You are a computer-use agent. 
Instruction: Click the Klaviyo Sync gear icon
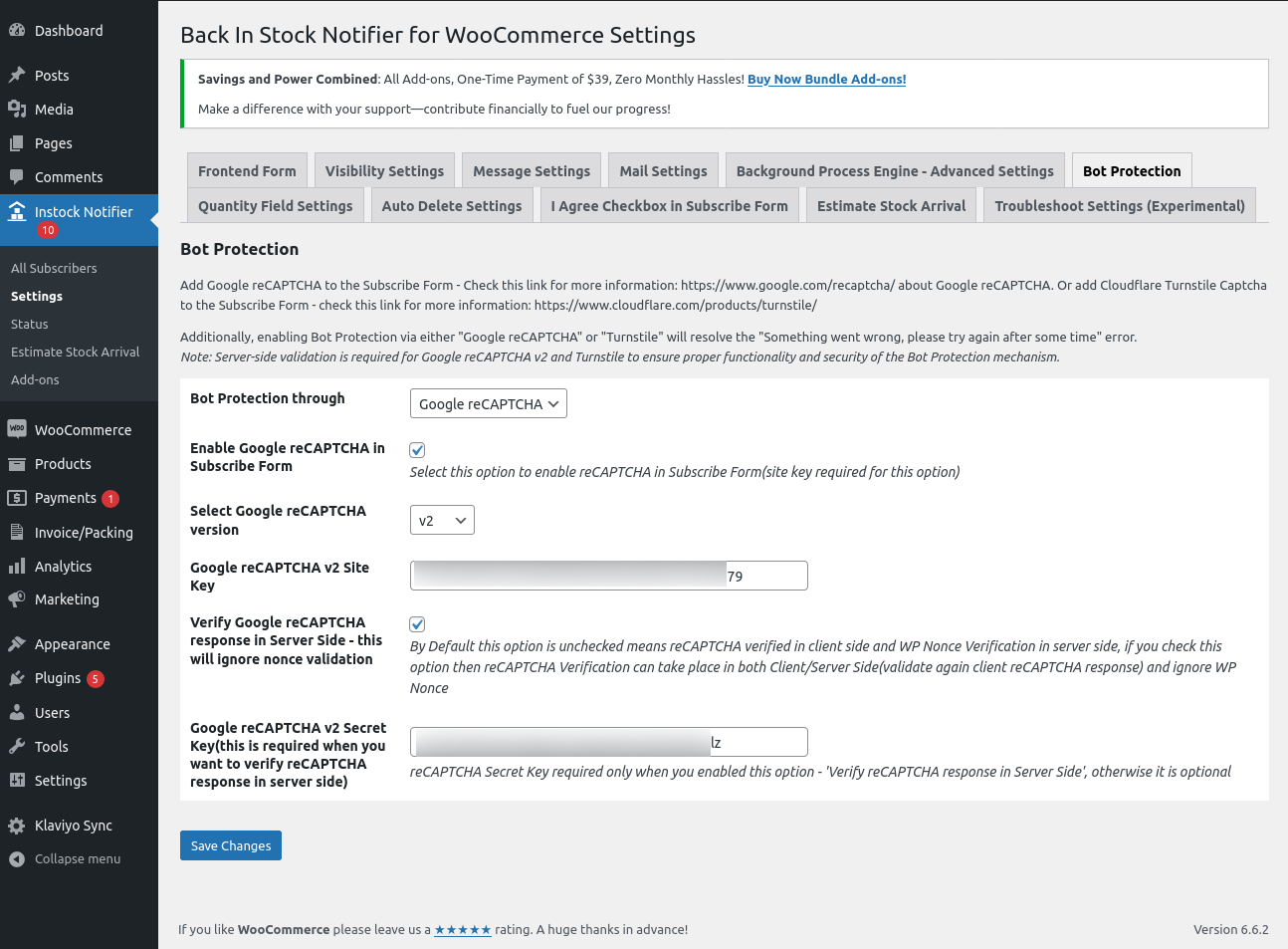(x=17, y=826)
